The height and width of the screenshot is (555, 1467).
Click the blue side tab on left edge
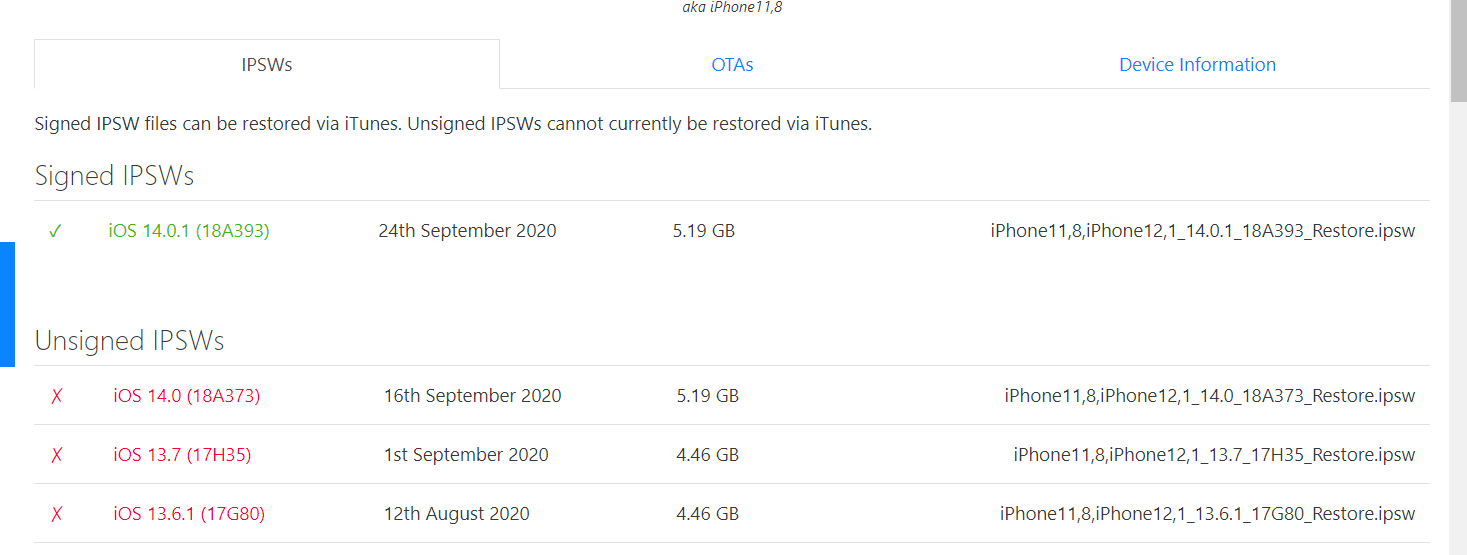[7, 304]
